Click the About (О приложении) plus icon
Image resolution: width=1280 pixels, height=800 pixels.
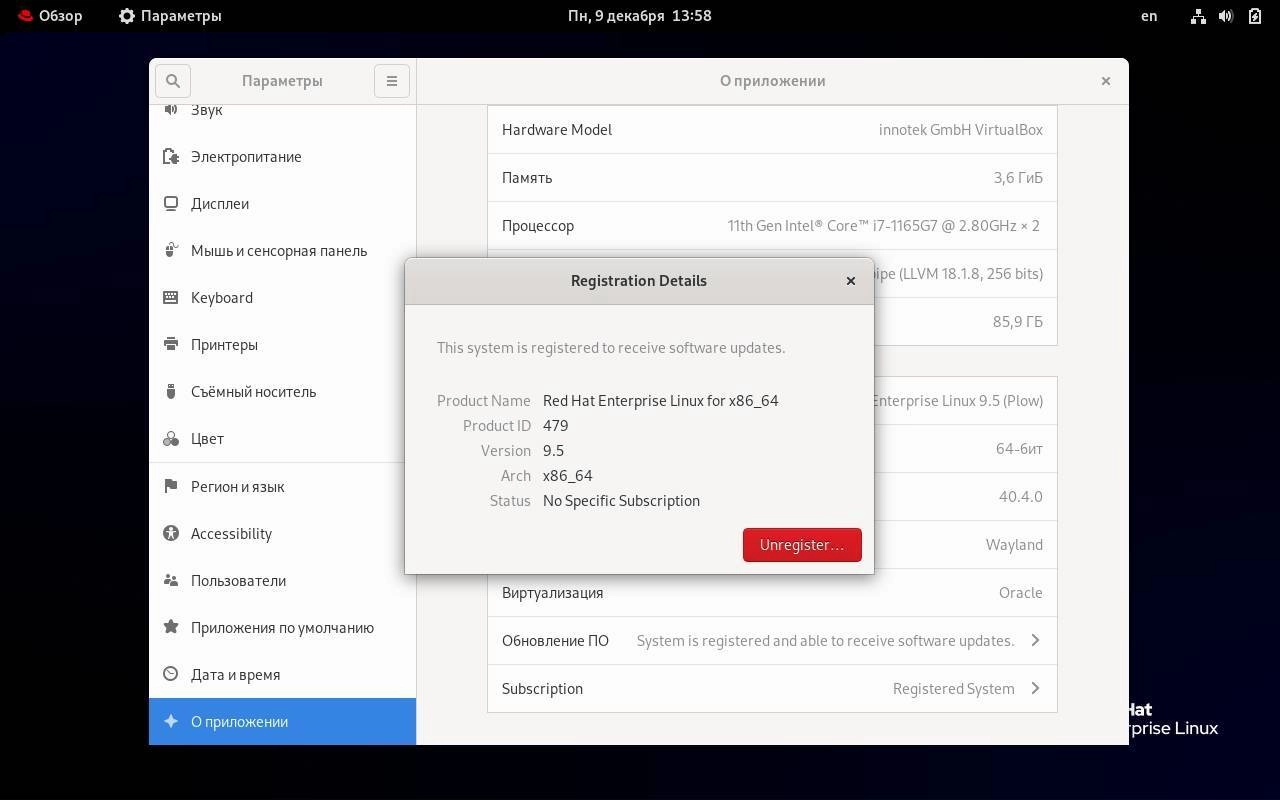tap(170, 721)
